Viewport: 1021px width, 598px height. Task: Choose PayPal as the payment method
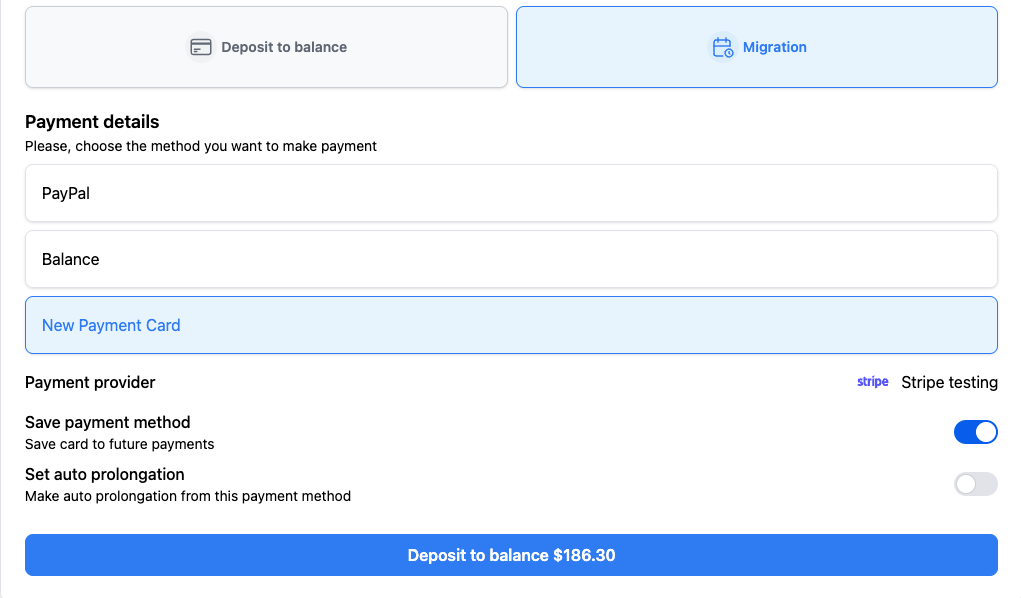tap(66, 193)
